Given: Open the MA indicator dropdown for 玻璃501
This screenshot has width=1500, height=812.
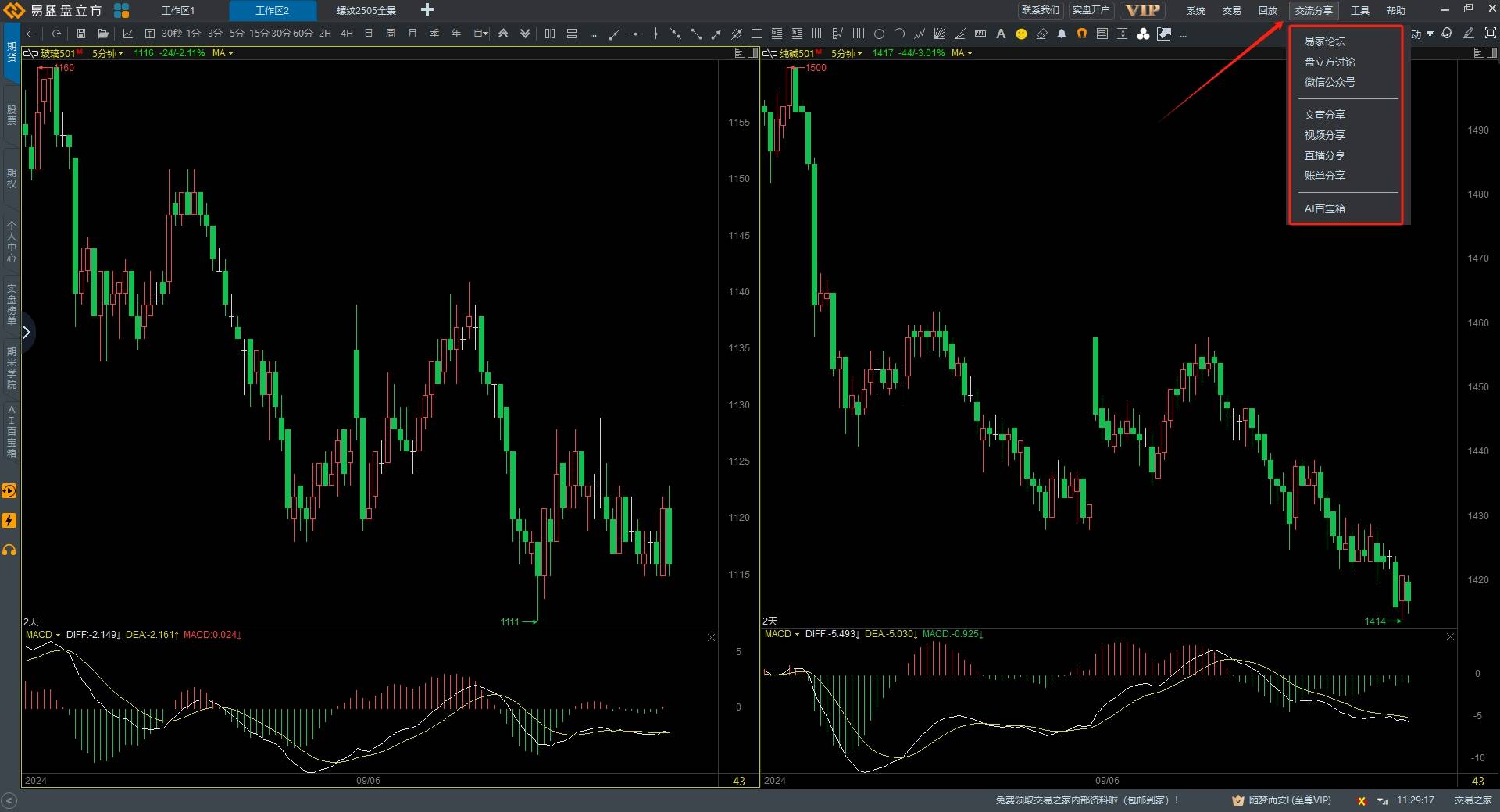Looking at the screenshot, I should pos(223,53).
